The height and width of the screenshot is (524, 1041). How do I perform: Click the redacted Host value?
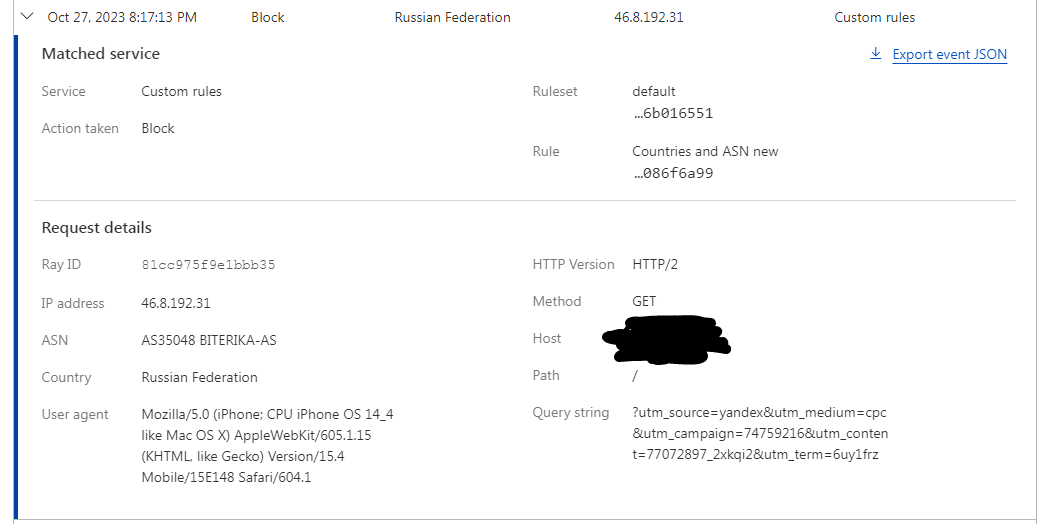click(x=666, y=340)
